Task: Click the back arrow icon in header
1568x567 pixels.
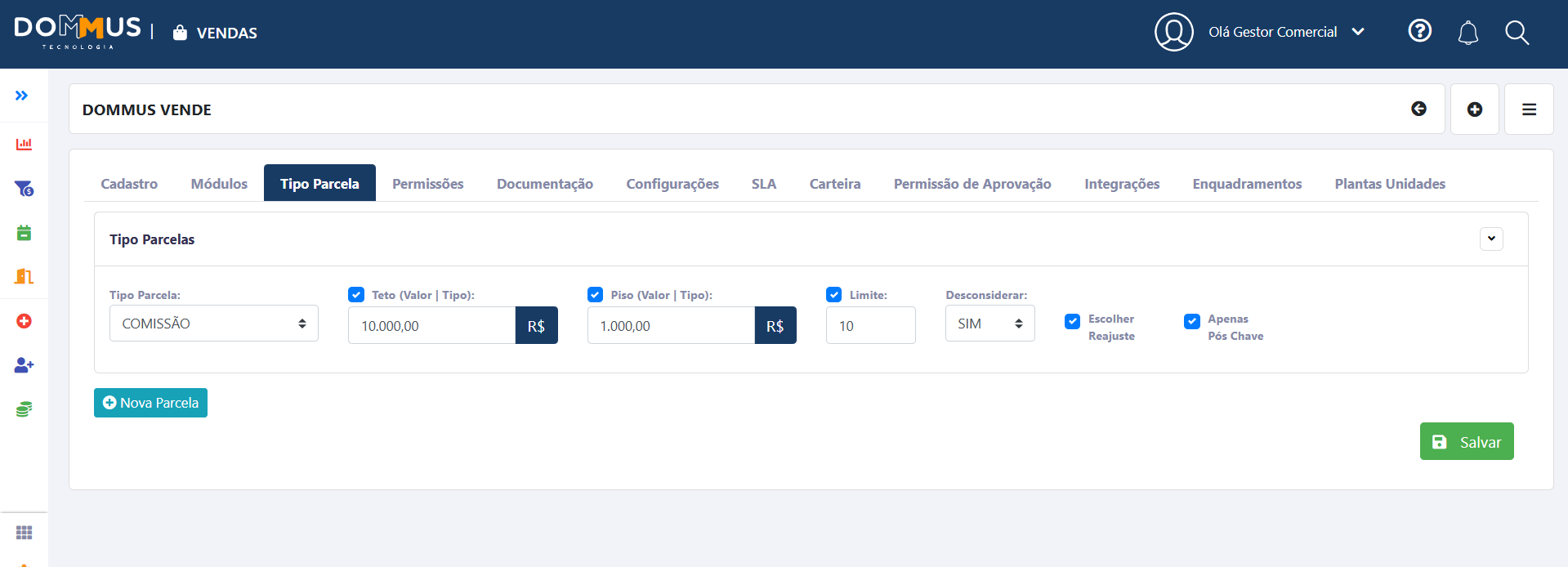Action: 1418,109
